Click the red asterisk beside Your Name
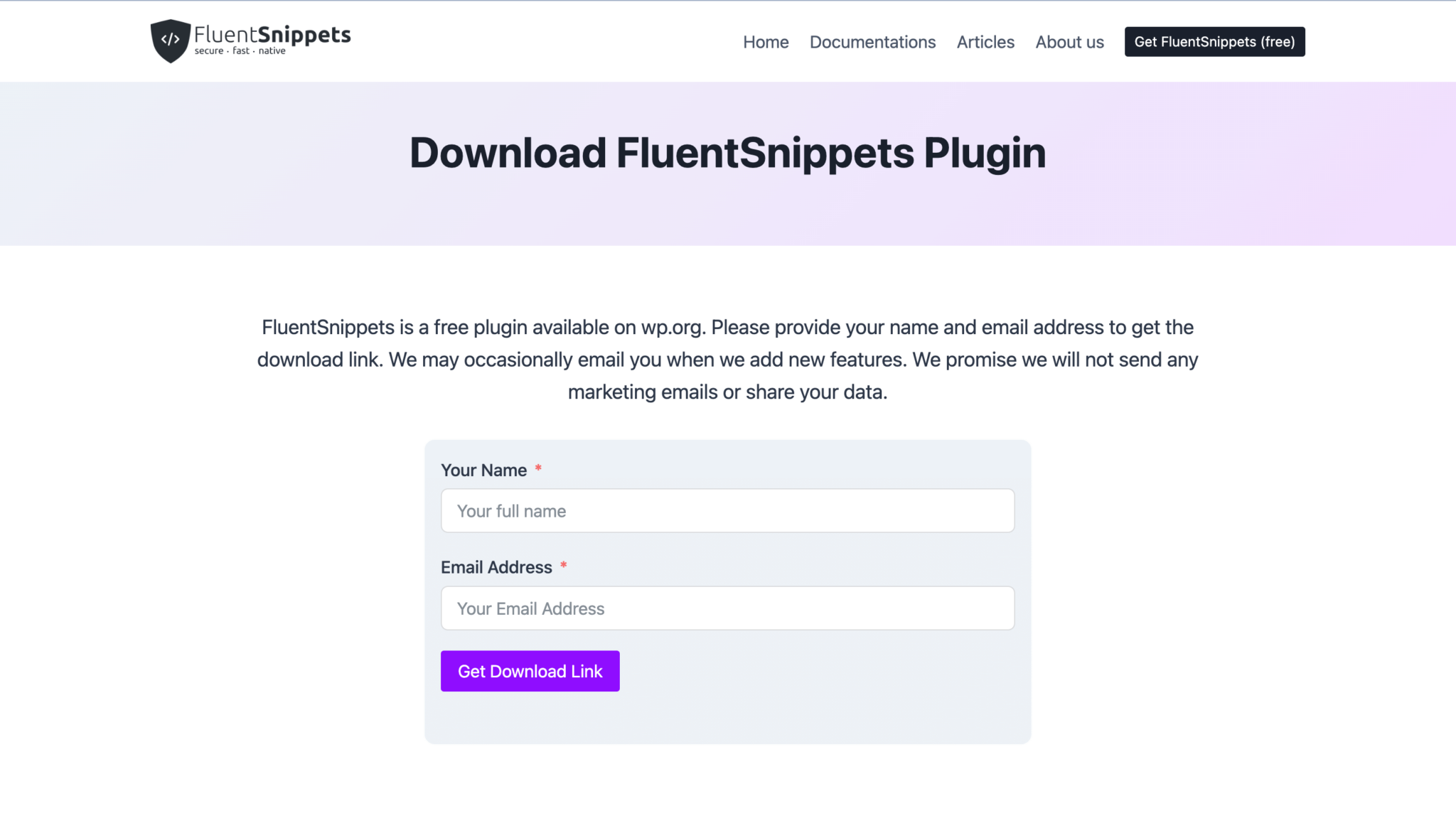The height and width of the screenshot is (823, 1456). click(538, 469)
